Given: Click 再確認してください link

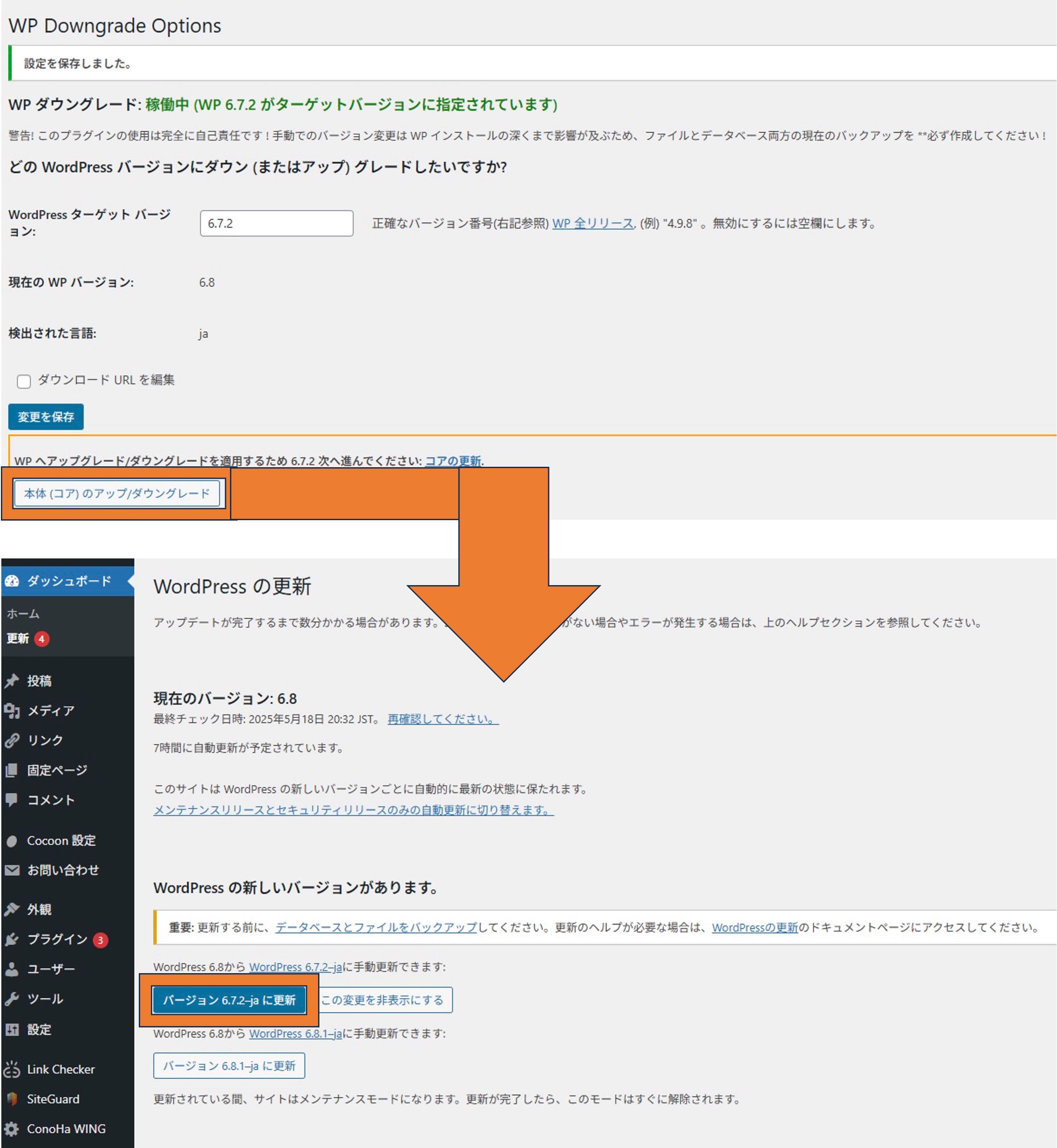Looking at the screenshot, I should [443, 719].
